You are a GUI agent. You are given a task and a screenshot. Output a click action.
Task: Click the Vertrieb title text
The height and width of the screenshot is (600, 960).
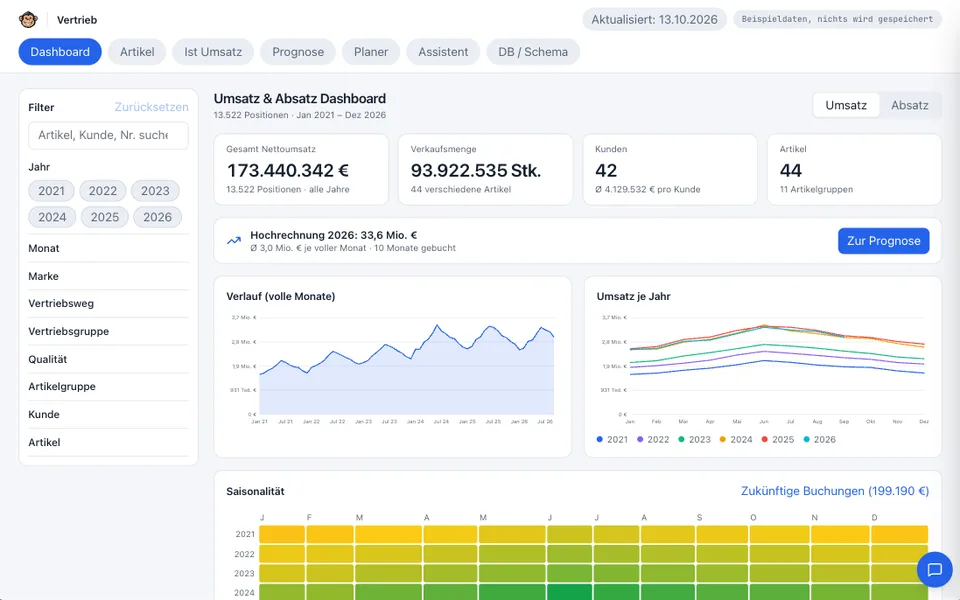77,20
